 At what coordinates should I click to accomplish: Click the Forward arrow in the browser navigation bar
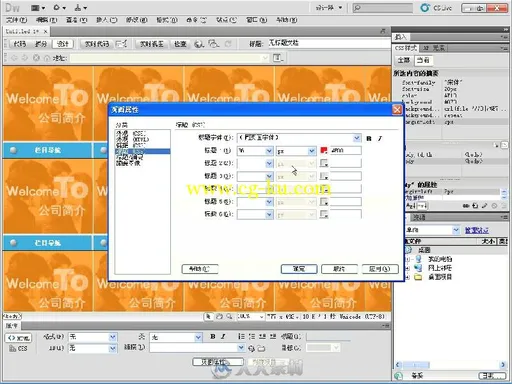pyautogui.click(x=25, y=58)
